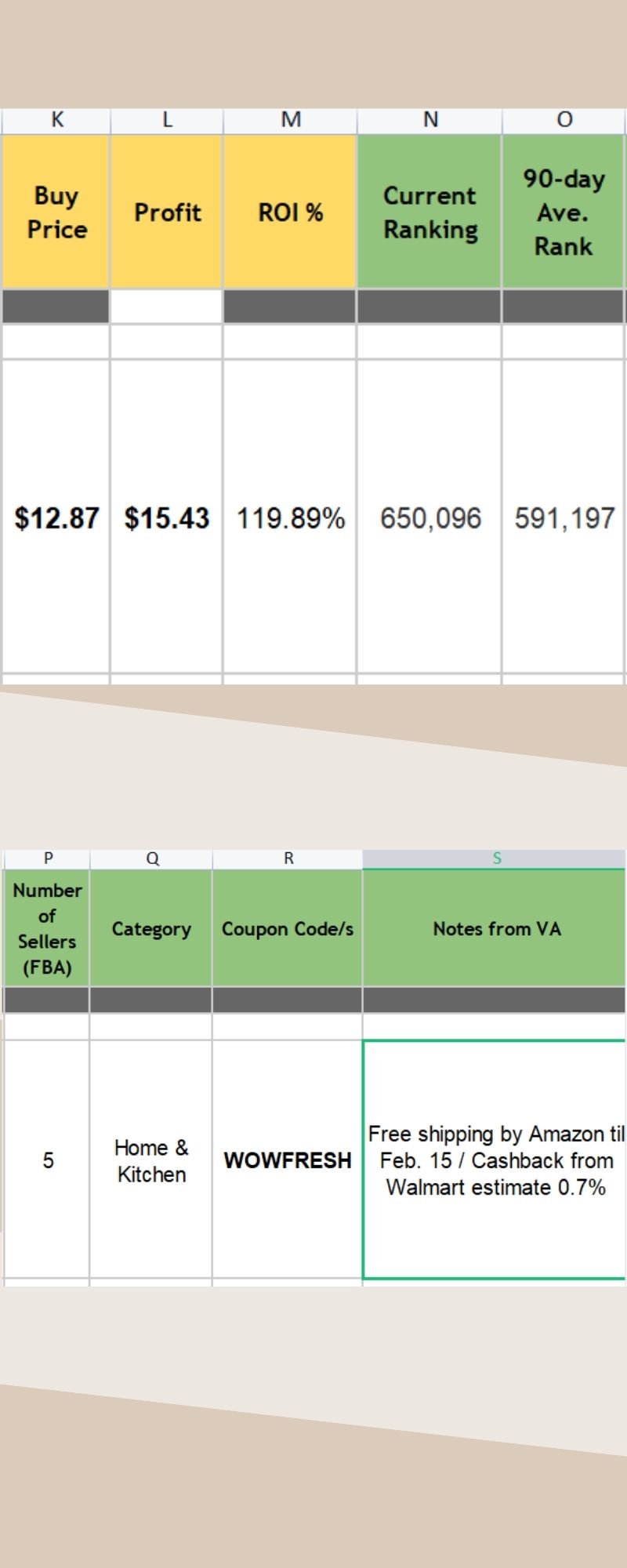Select column K header

tap(56, 120)
